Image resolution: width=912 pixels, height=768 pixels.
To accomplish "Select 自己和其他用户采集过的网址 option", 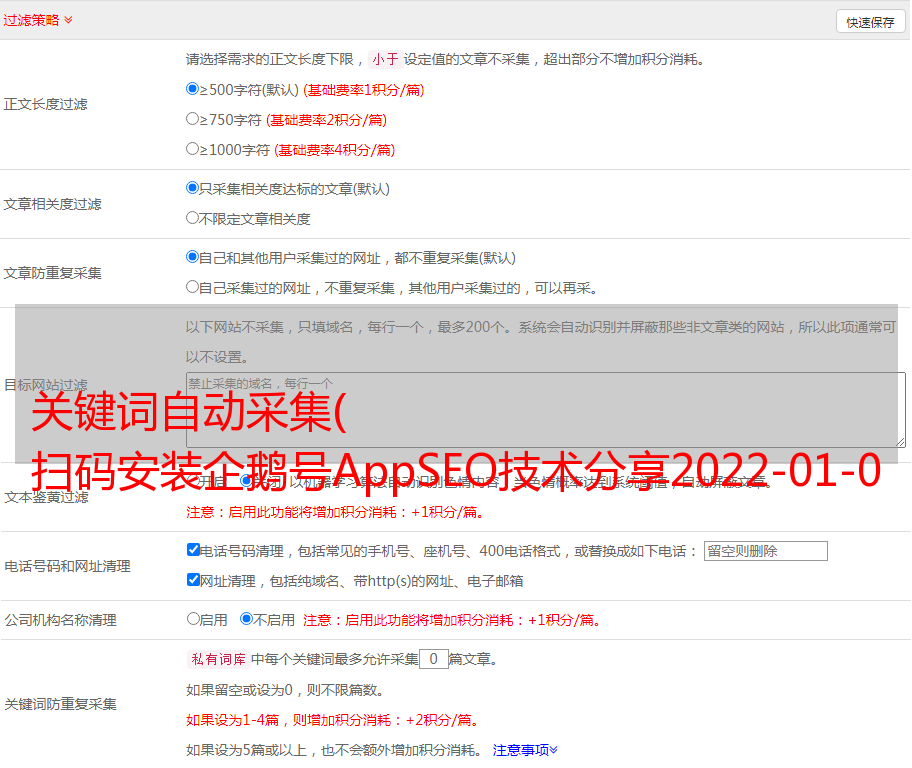I will (192, 257).
